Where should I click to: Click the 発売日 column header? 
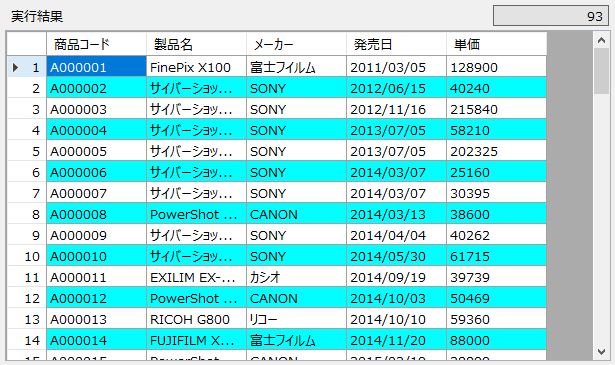(x=397, y=44)
